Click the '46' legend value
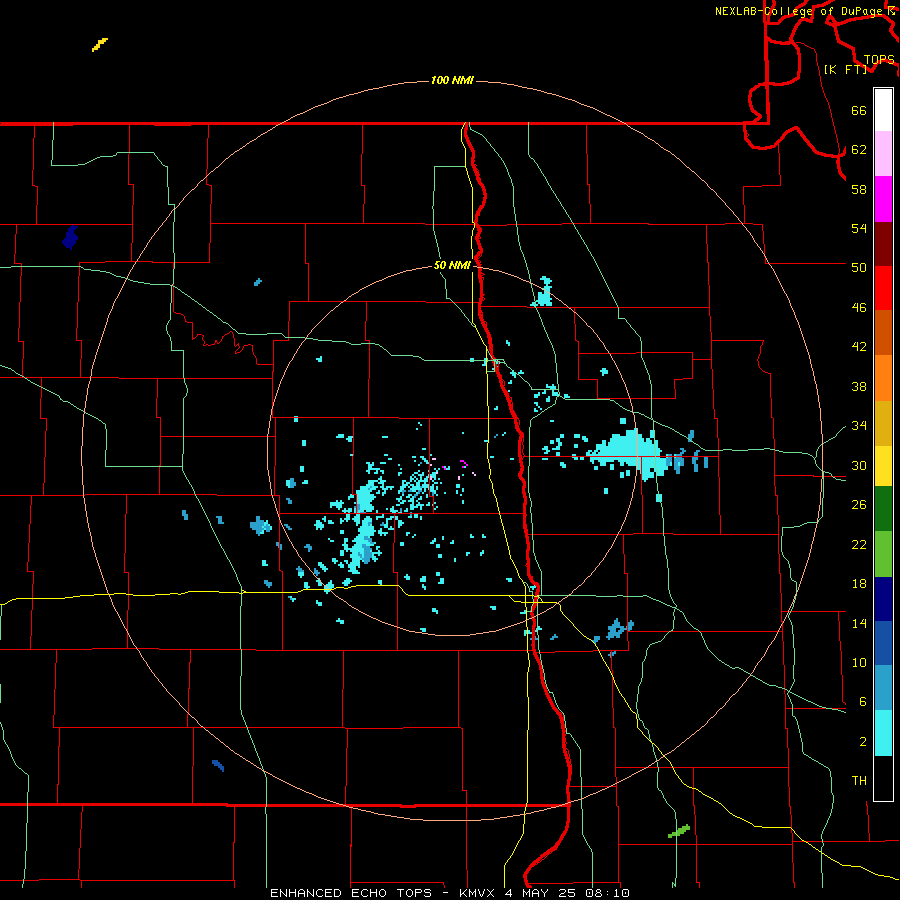This screenshot has height=900, width=900. [x=859, y=308]
